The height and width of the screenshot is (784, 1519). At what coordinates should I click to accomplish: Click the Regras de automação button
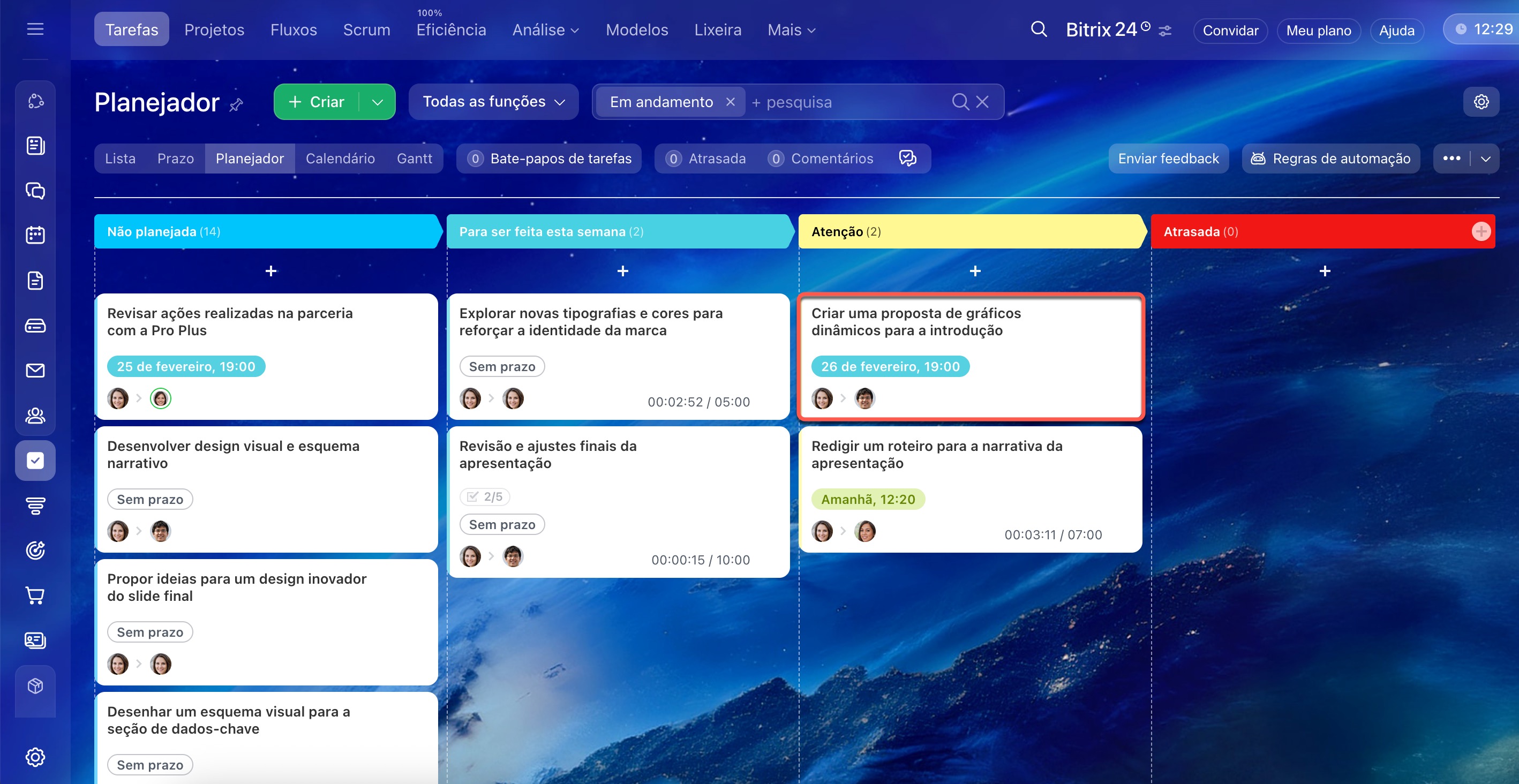(1331, 159)
